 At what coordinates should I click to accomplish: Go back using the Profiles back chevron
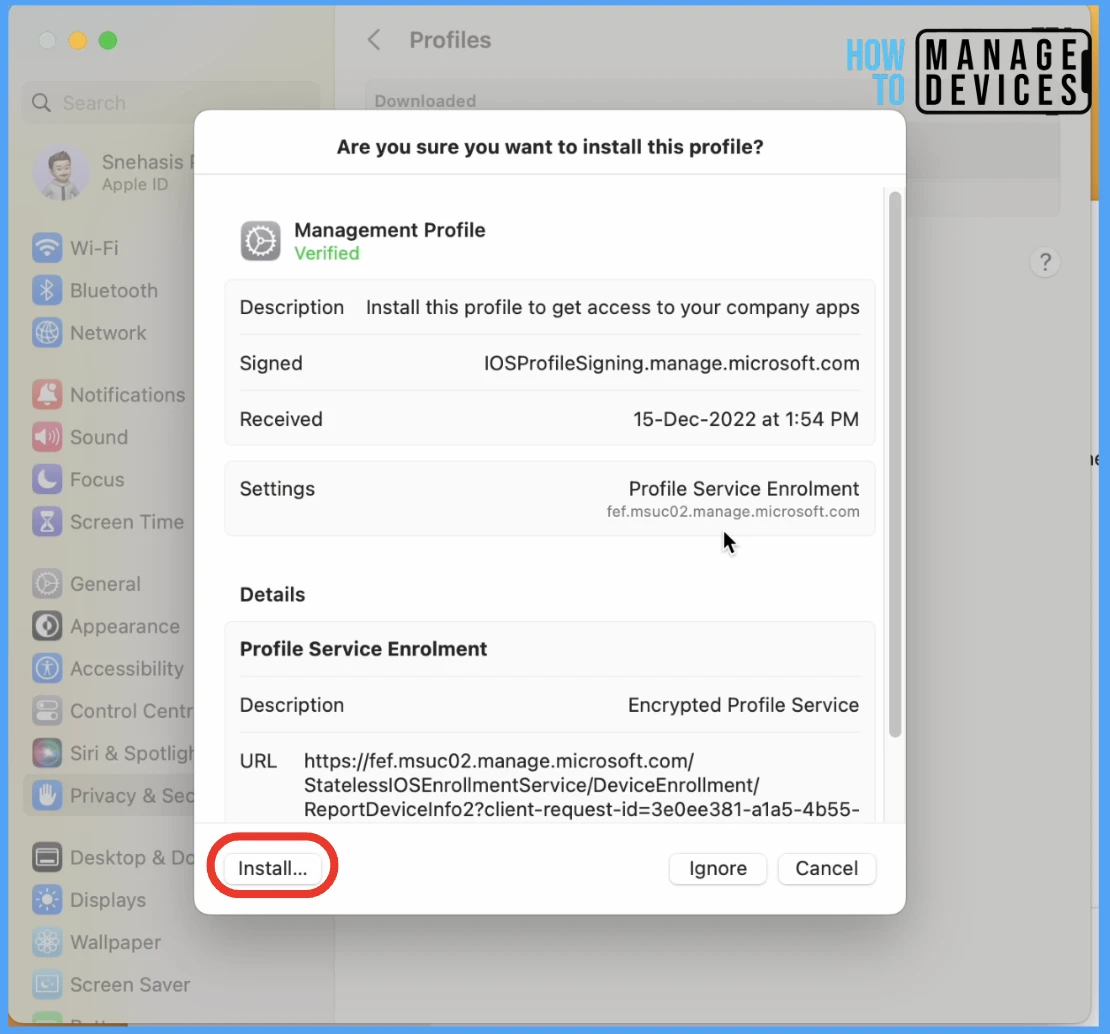pos(374,40)
